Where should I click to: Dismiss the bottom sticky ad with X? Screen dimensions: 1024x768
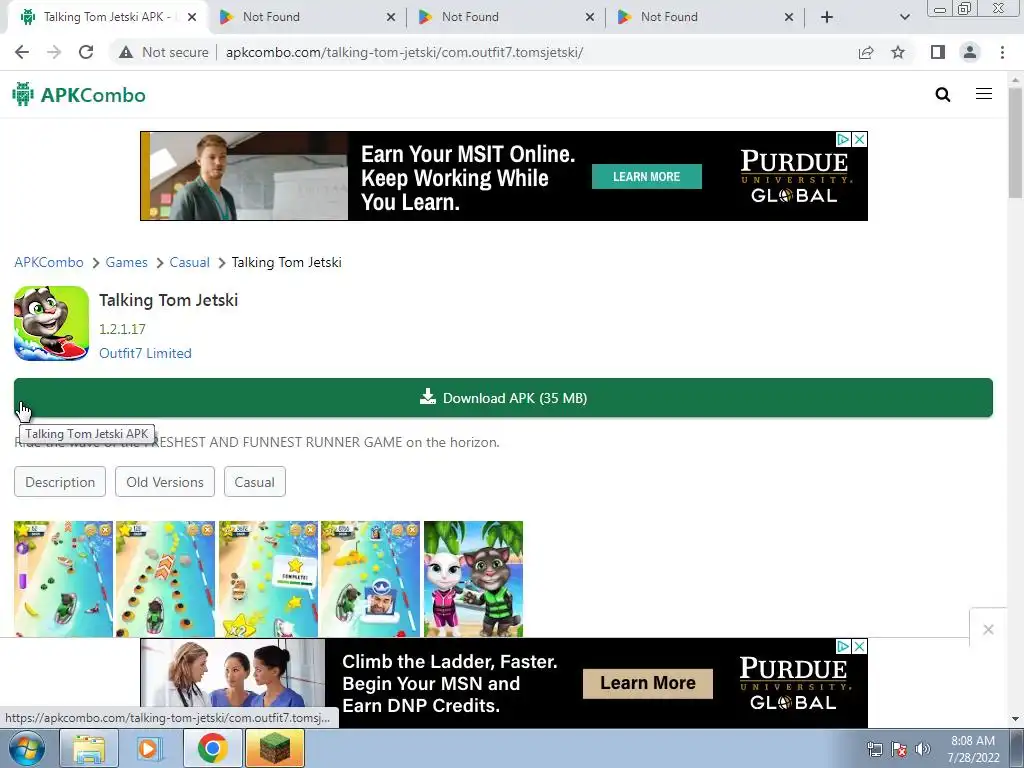[x=988, y=630]
